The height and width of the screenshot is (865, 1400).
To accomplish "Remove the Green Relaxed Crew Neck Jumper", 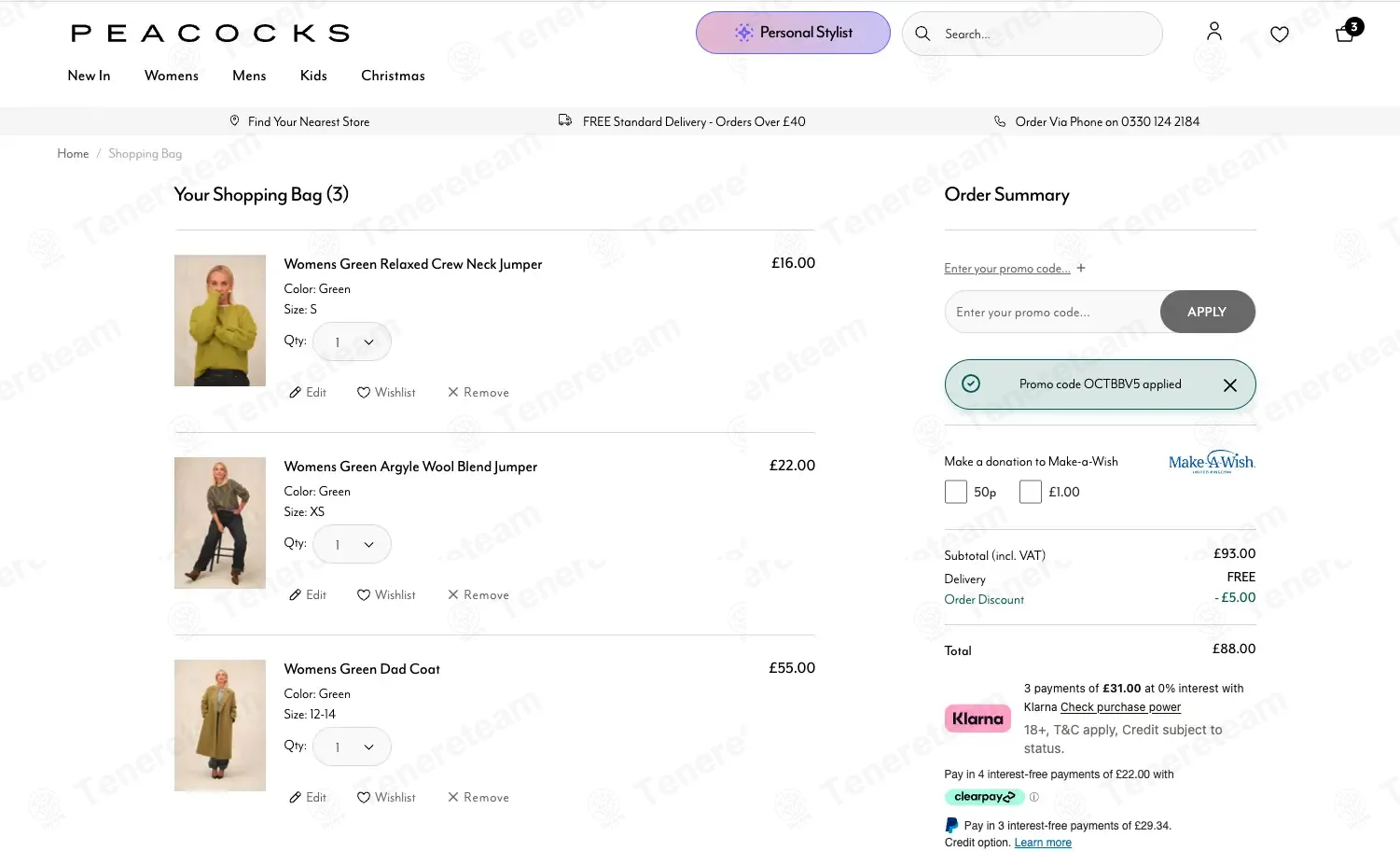I will click(x=478, y=393).
